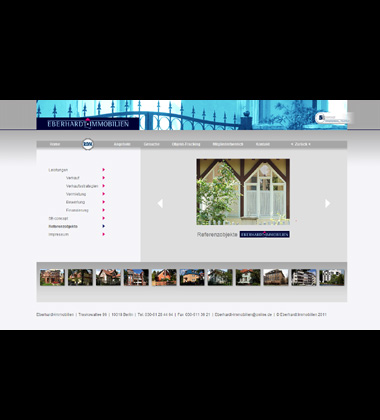Go back using the Zurück link

click(x=300, y=144)
